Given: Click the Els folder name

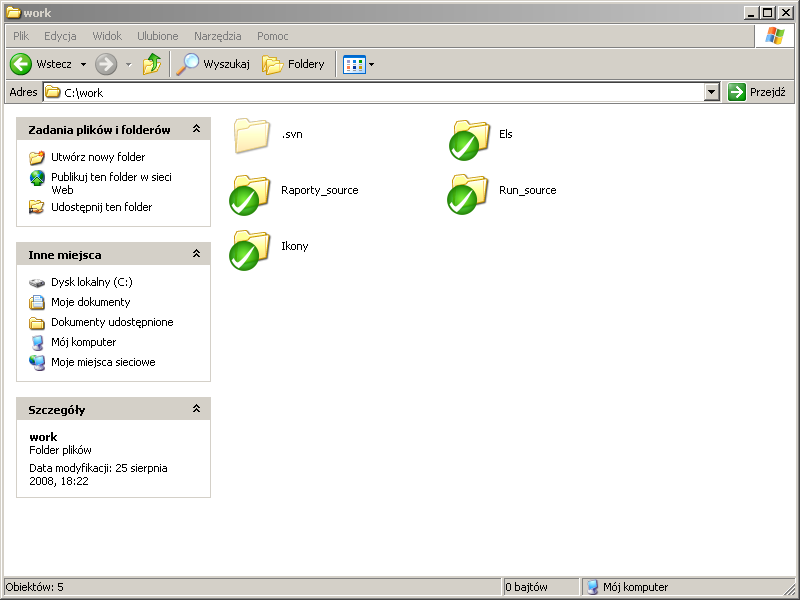Looking at the screenshot, I should (x=506, y=134).
